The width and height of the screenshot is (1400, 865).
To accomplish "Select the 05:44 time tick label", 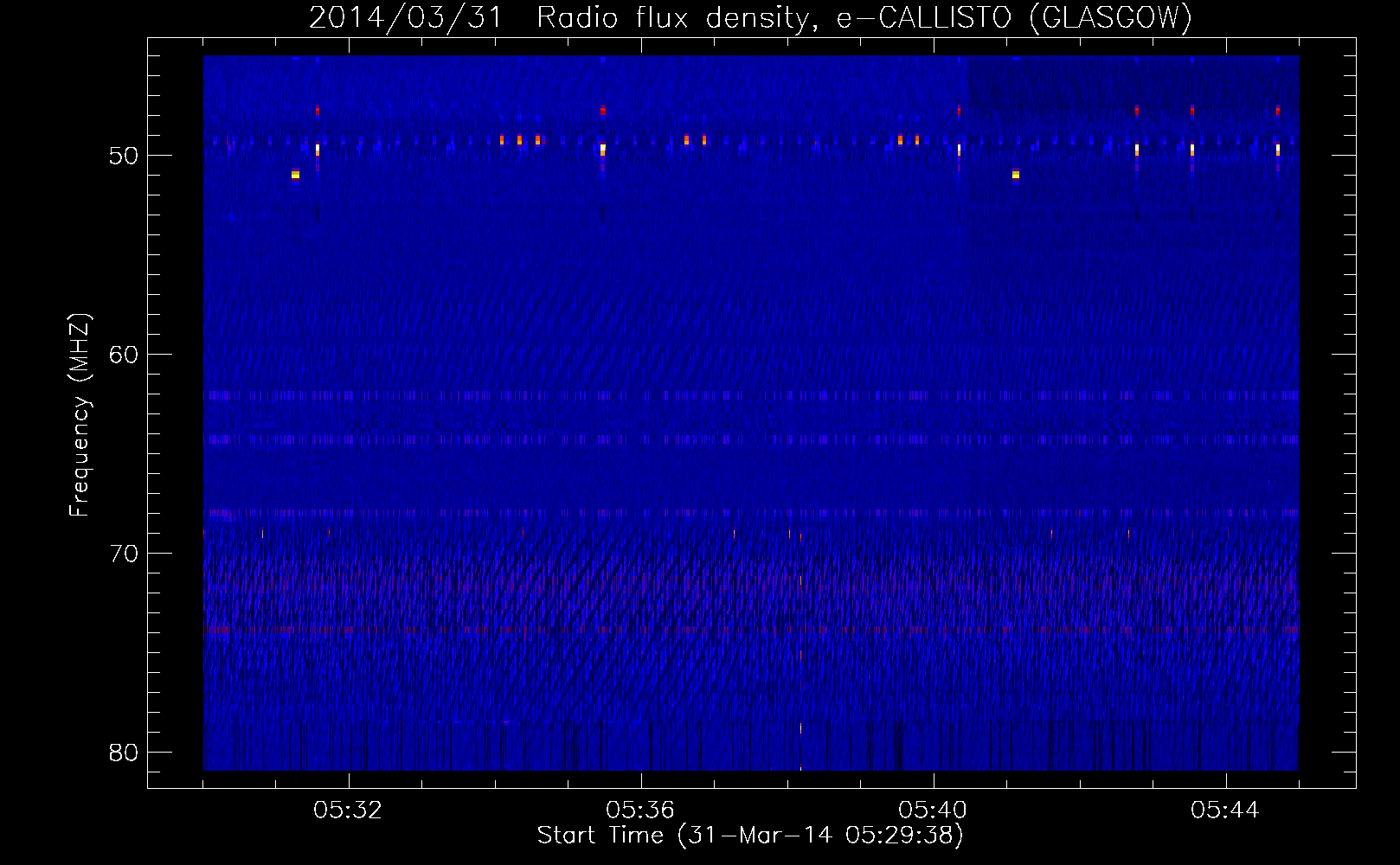I will point(1225,811).
